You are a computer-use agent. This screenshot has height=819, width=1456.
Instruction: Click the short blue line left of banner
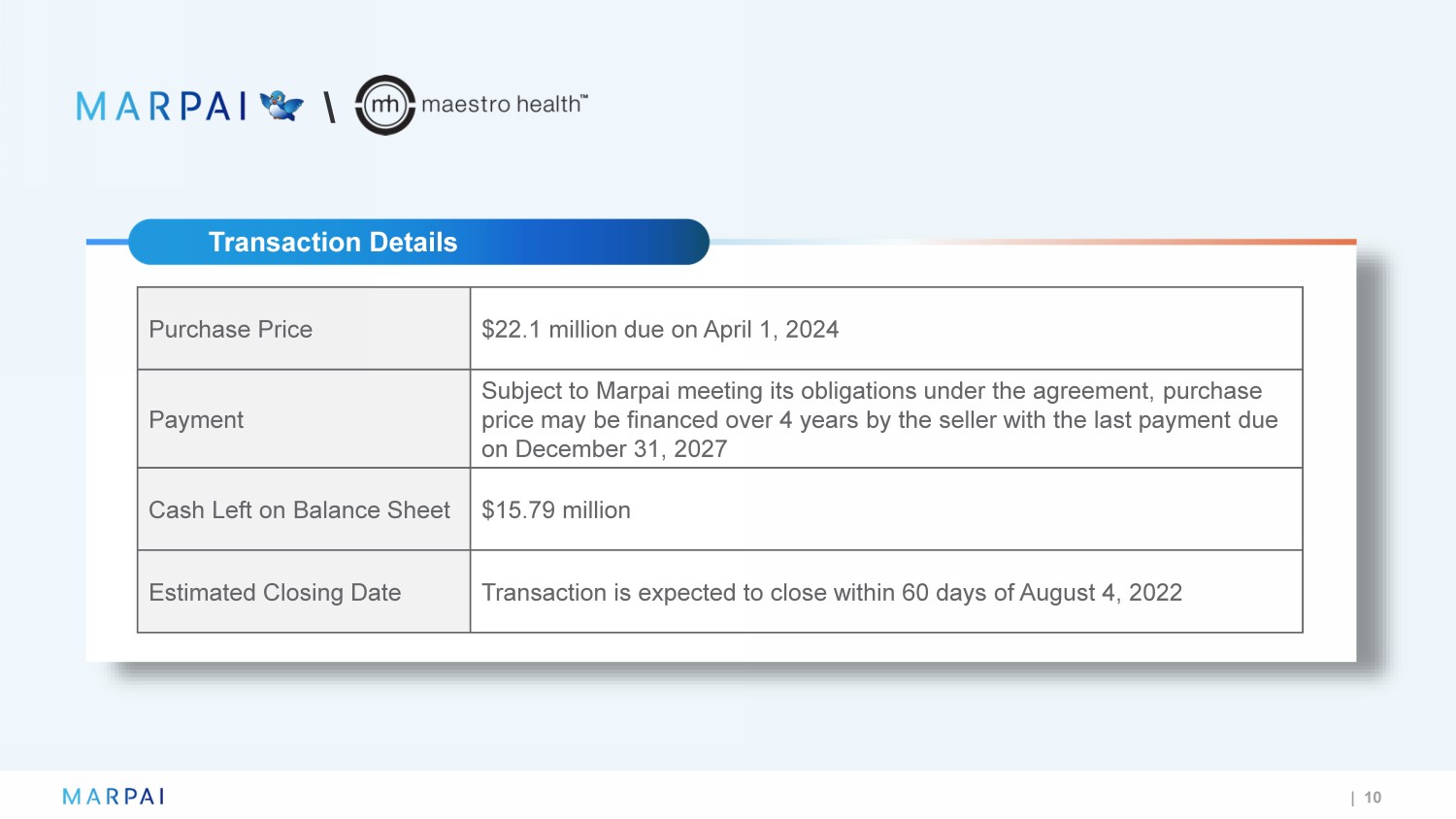(107, 242)
